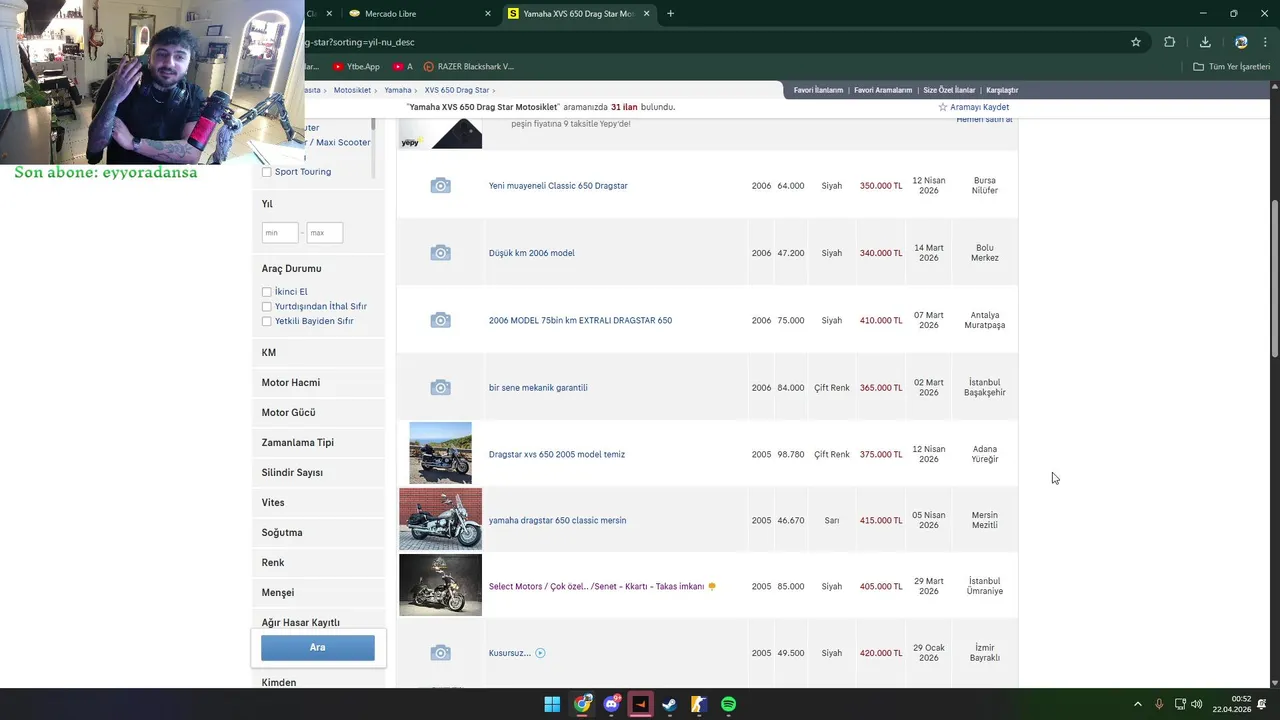Go to Yamaha breadcrumb
Viewport: 1280px width, 720px height.
click(x=398, y=90)
